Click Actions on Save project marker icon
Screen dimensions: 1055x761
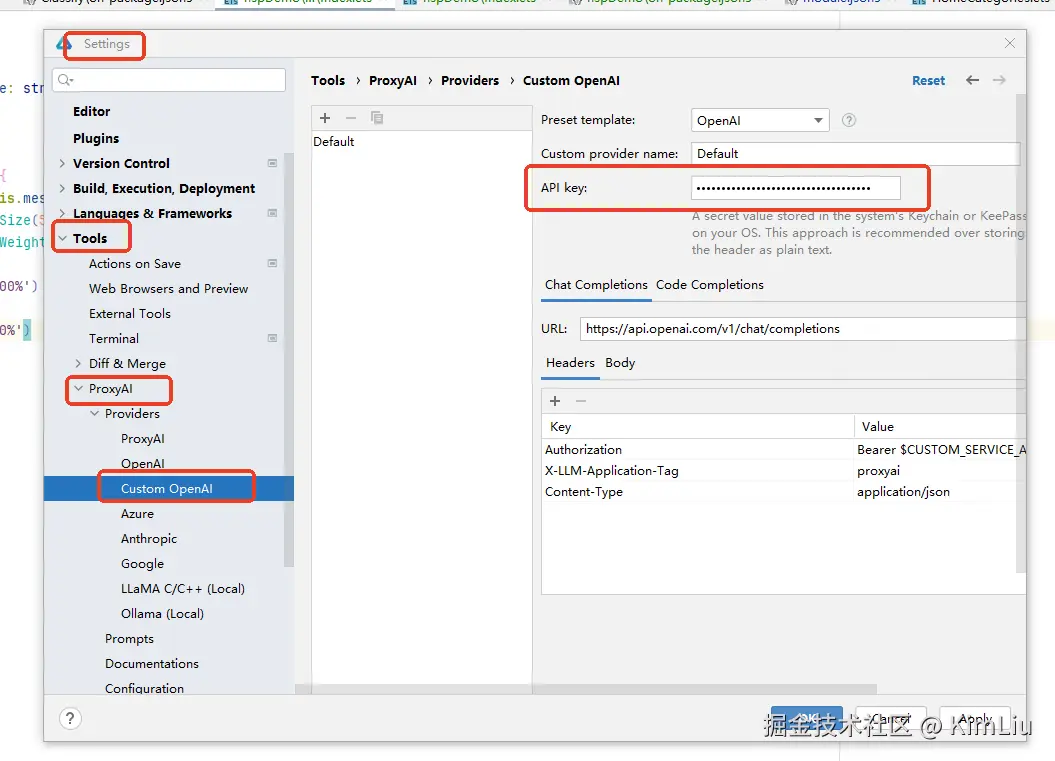272,263
